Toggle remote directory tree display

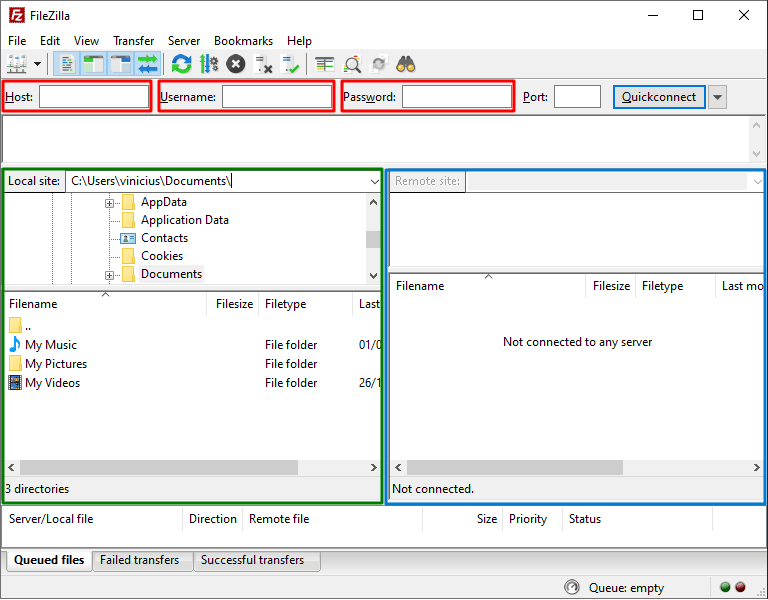pos(120,64)
